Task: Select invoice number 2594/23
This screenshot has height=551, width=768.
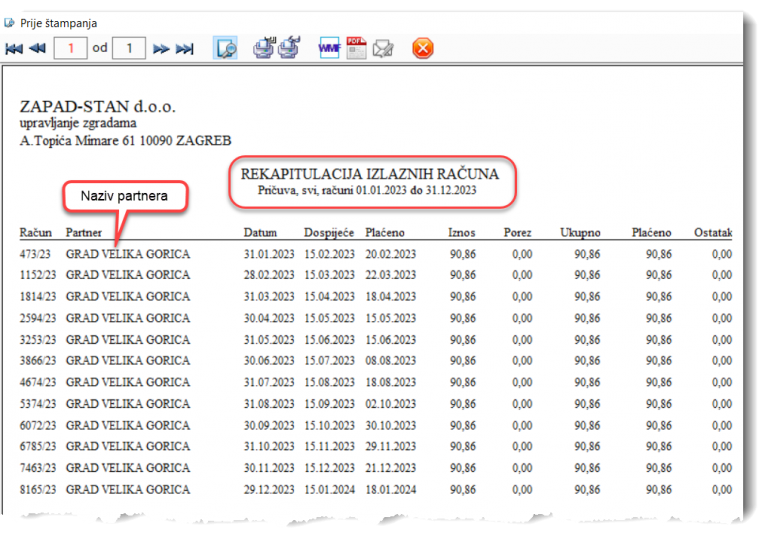Action: 38,318
